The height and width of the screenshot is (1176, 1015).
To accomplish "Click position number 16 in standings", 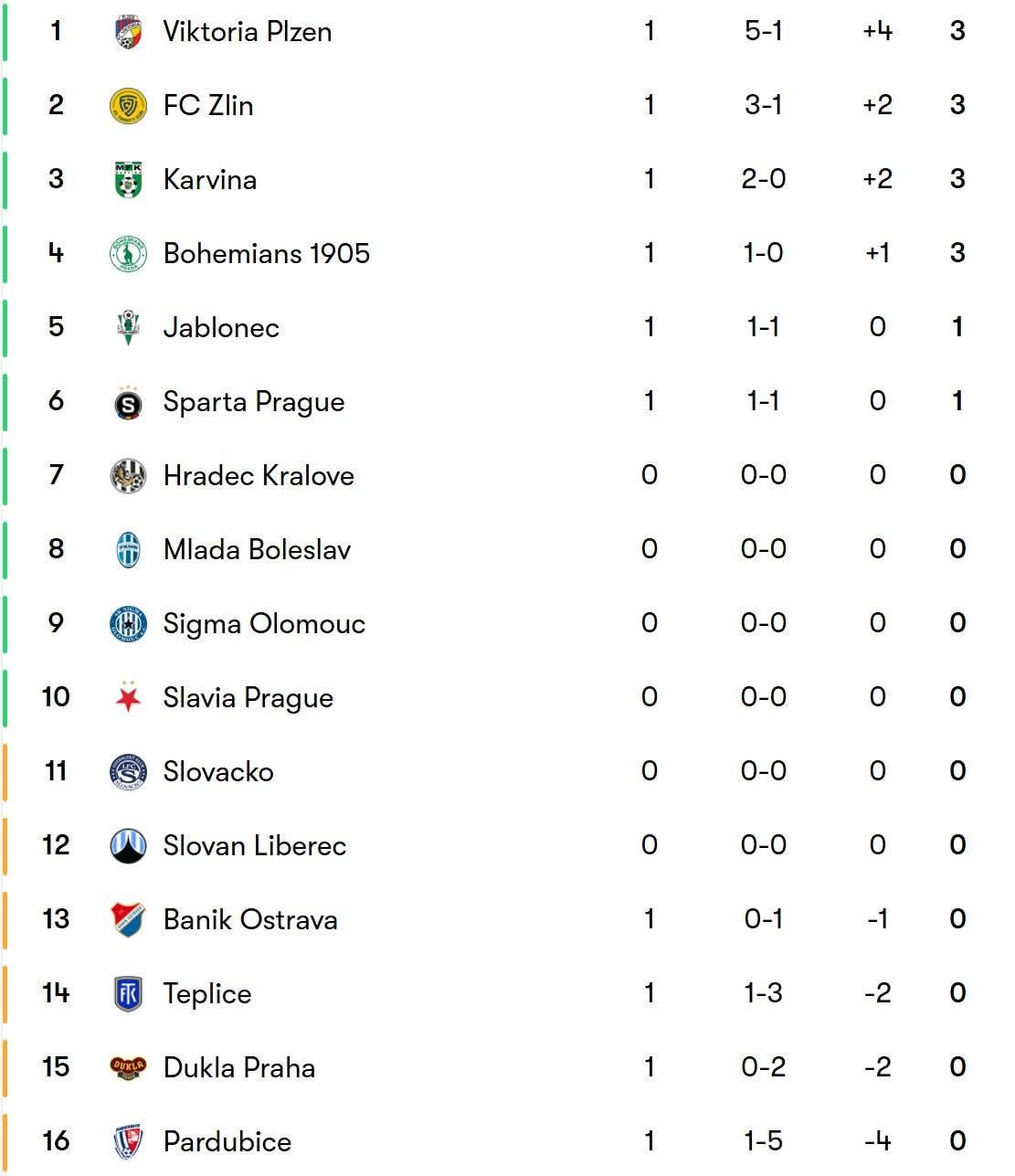I will (56, 1141).
